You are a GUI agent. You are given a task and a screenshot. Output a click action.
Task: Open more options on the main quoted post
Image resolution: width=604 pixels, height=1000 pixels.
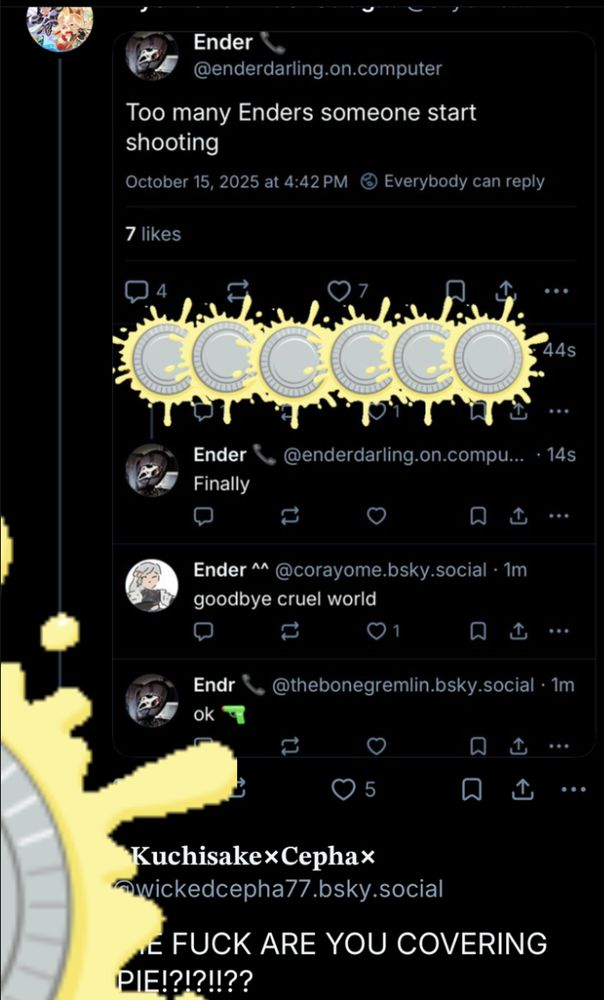point(556,291)
